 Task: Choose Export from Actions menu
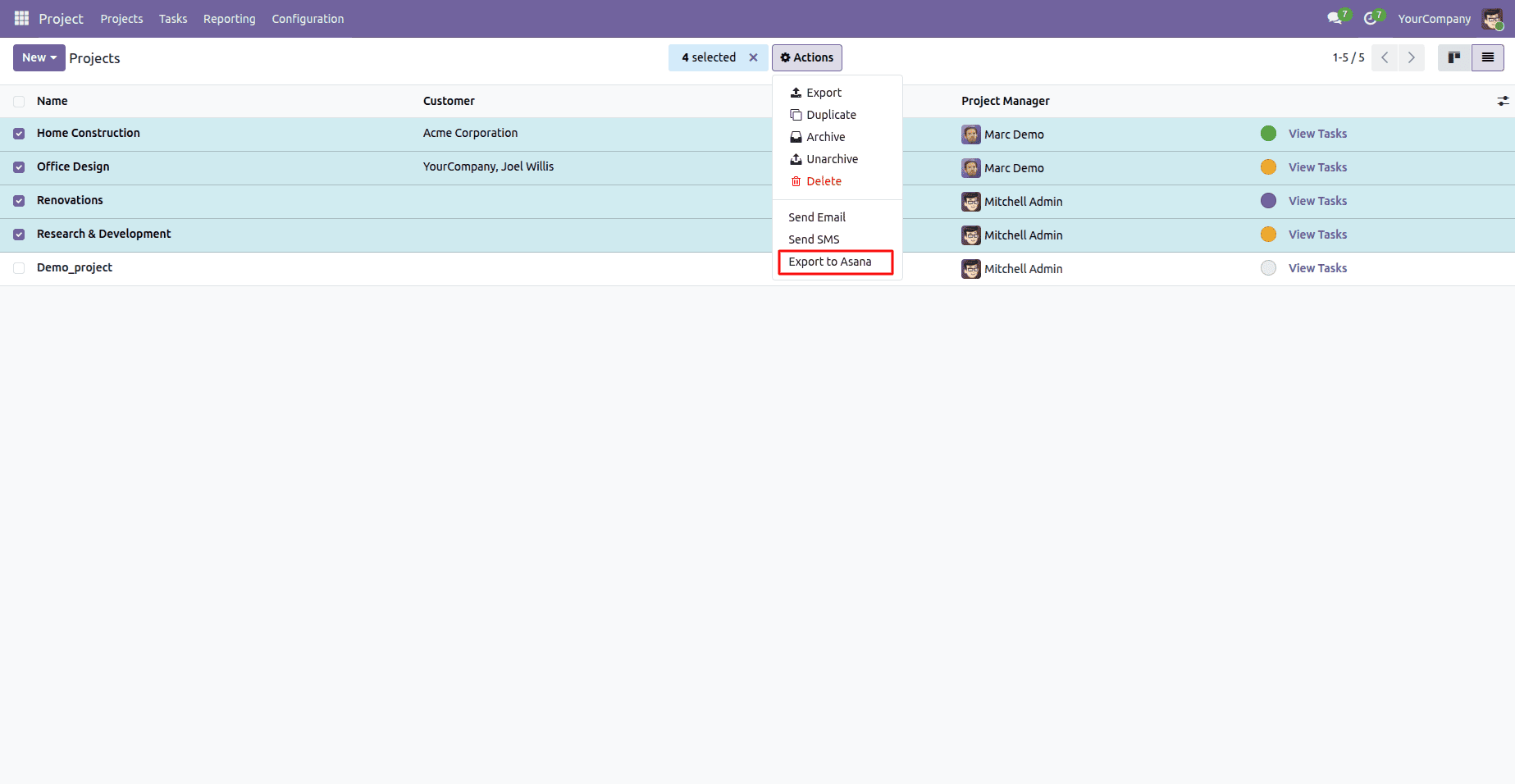[837, 93]
